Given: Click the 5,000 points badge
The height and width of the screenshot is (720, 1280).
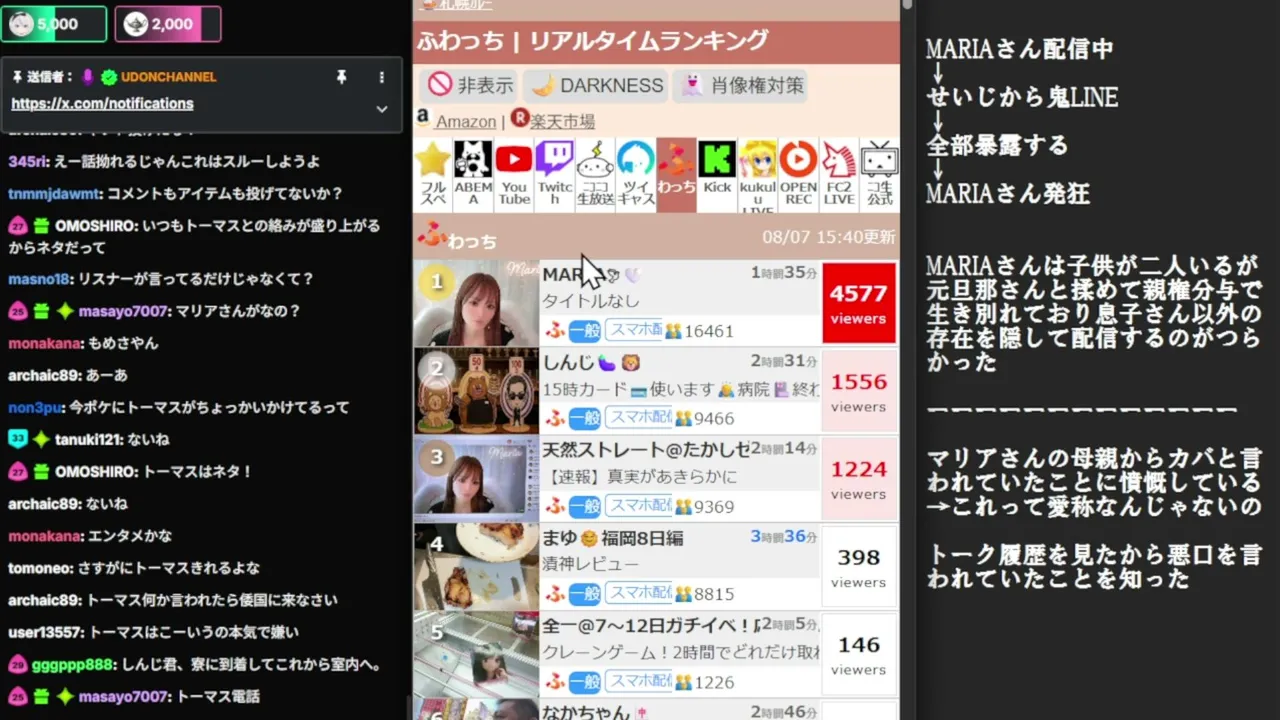Looking at the screenshot, I should 54,24.
